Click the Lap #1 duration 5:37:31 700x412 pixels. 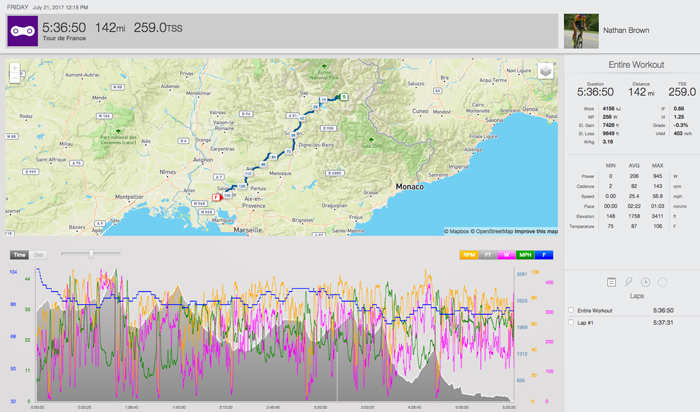pos(663,322)
